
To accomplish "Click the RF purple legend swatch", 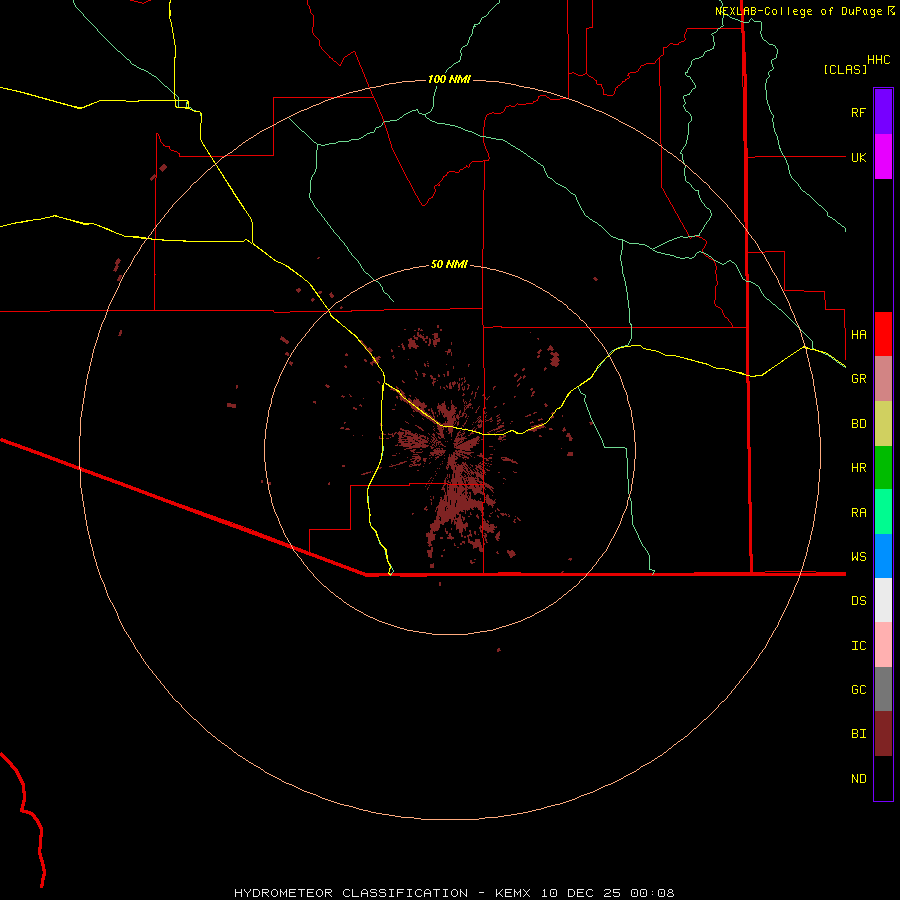I will click(x=883, y=112).
